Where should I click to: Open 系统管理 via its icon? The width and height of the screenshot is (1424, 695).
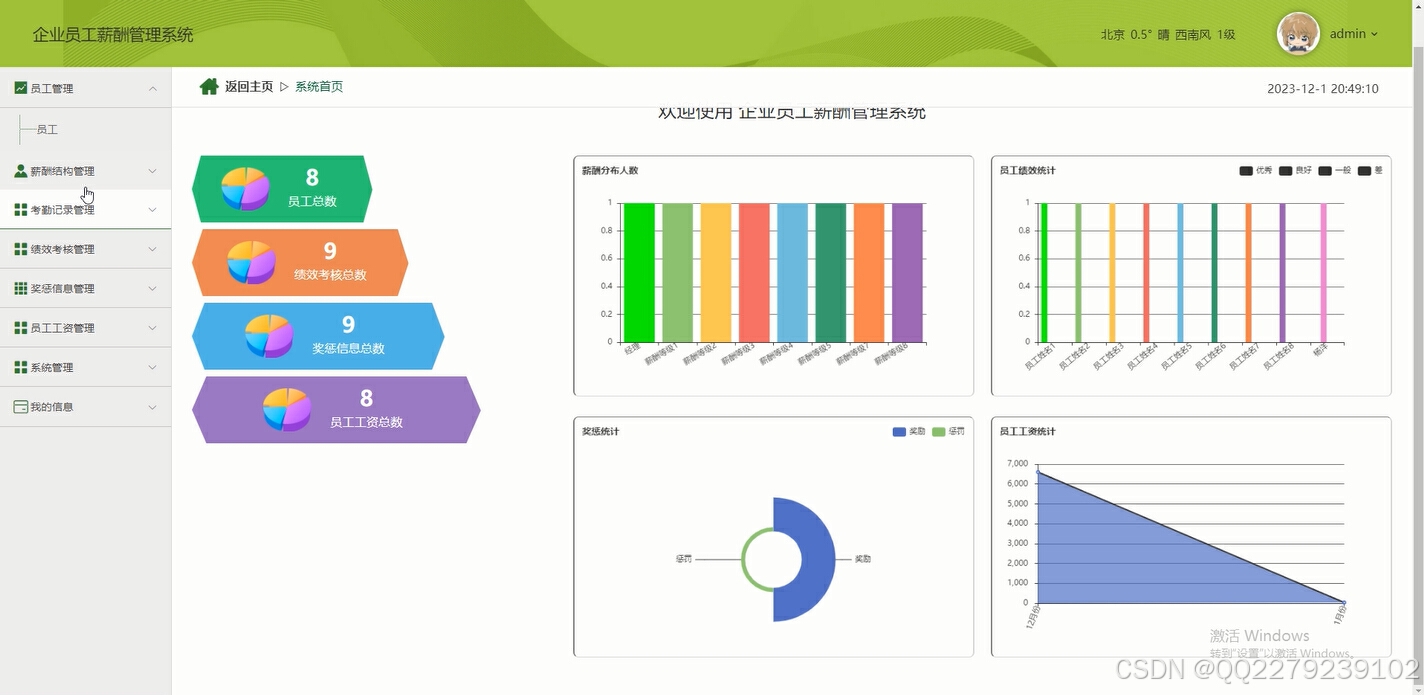click(x=19, y=367)
